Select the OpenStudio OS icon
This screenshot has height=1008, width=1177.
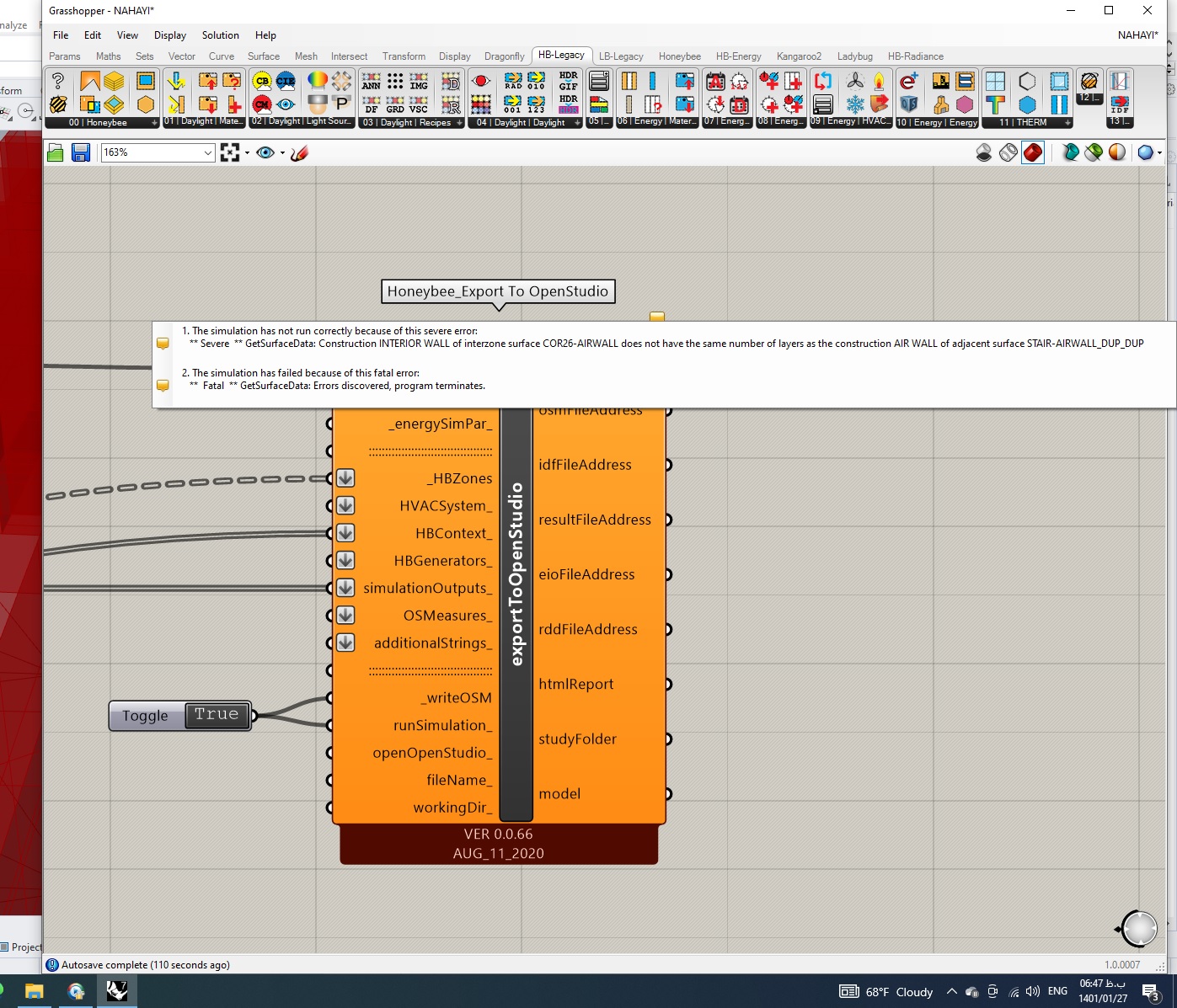[908, 104]
